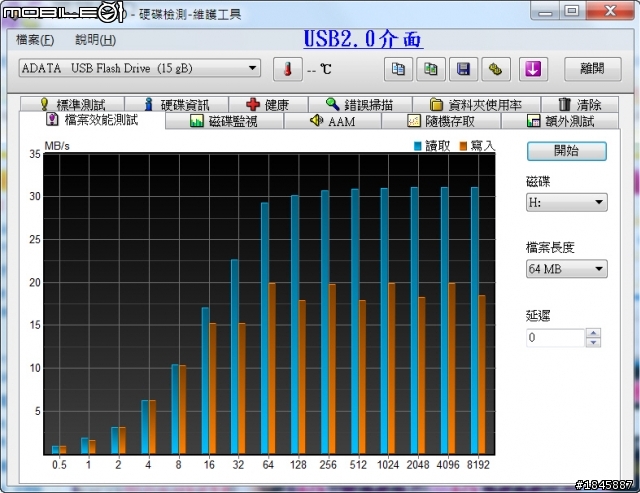Image resolution: width=640 pixels, height=493 pixels.
Task: Minimize the window
Action: [x=546, y=11]
